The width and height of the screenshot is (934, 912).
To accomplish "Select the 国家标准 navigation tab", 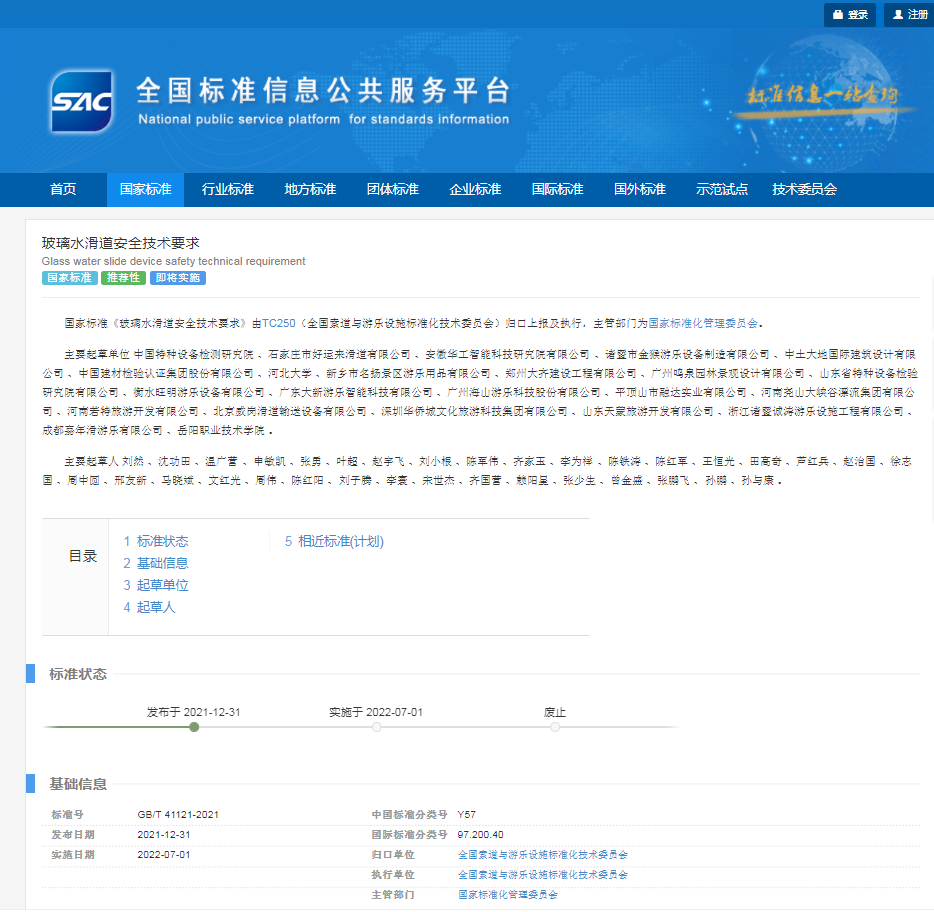I will coord(145,190).
